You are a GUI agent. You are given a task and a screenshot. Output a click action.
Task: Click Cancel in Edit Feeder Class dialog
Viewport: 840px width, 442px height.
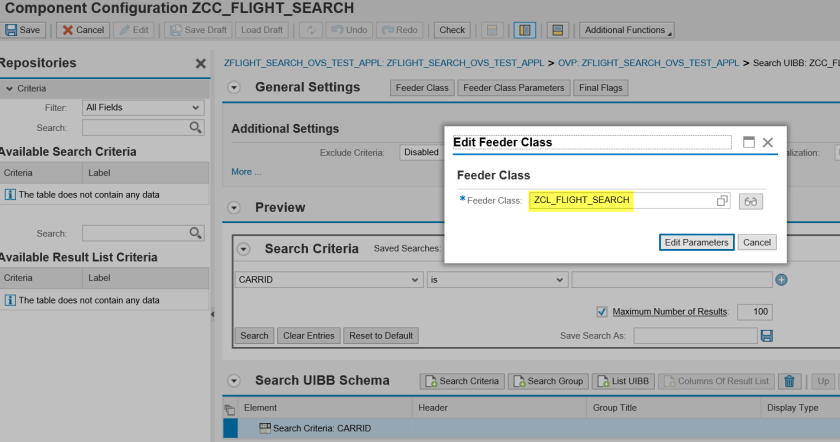[757, 242]
